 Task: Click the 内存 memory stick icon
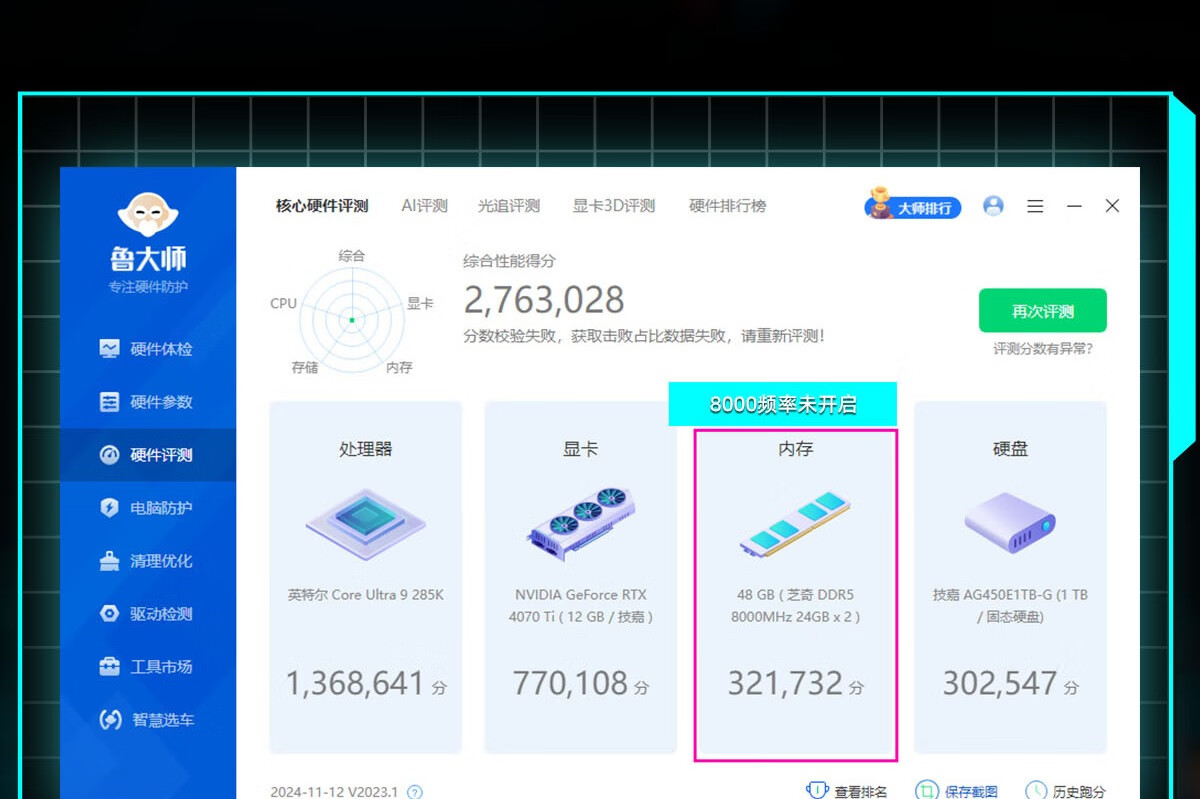(796, 523)
